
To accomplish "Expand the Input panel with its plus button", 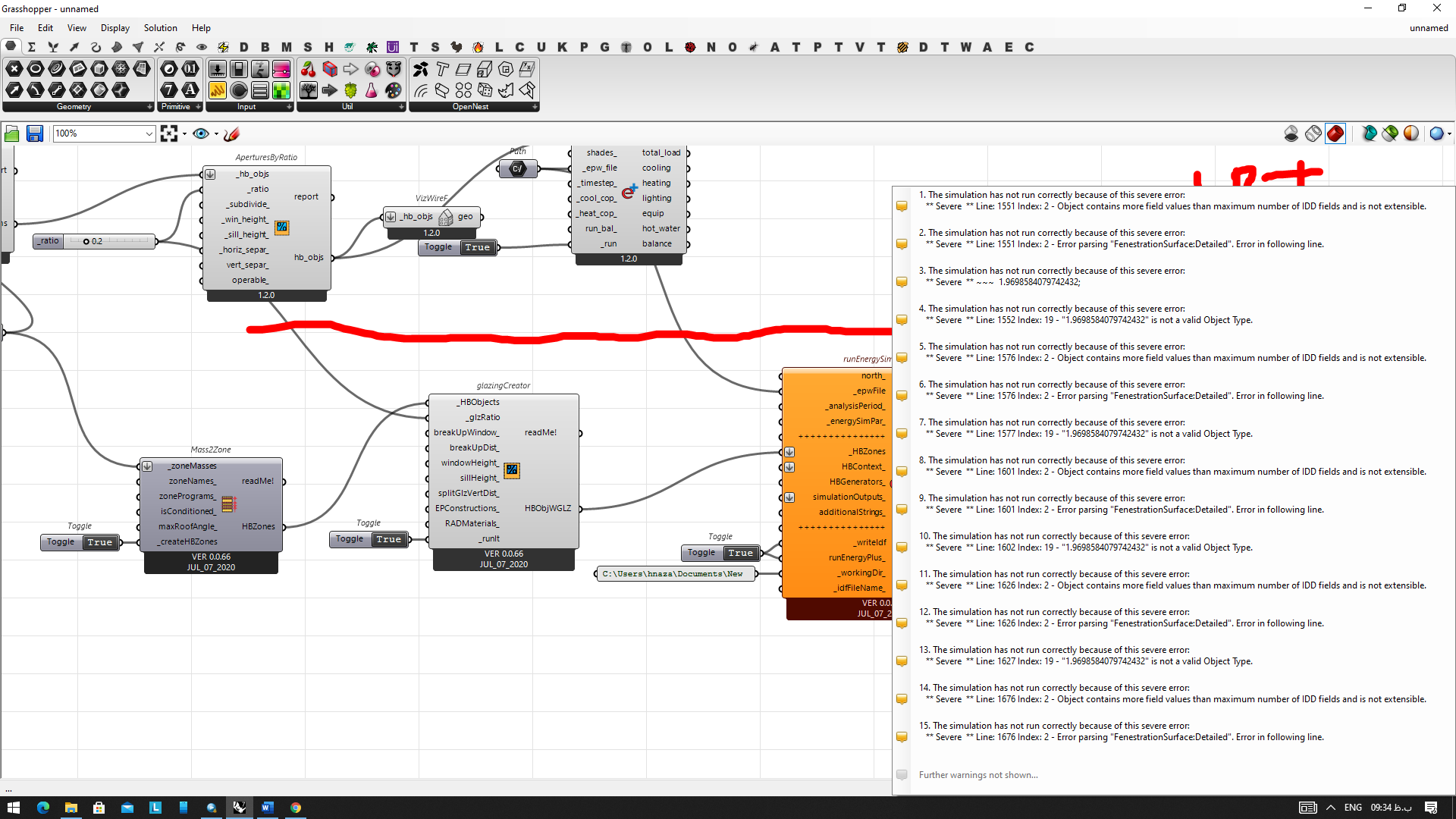I will tap(289, 107).
